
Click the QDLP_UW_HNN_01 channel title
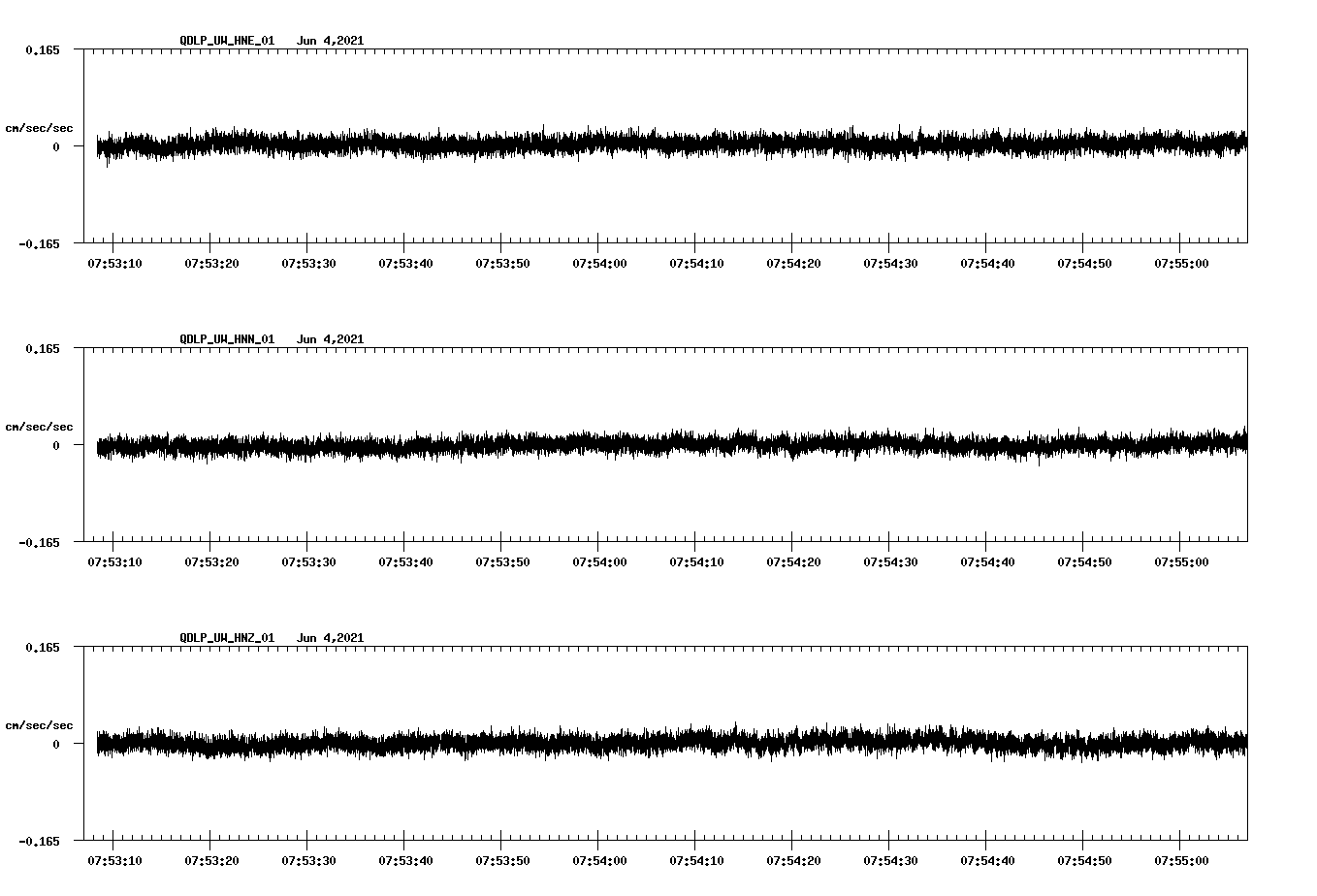click(227, 339)
